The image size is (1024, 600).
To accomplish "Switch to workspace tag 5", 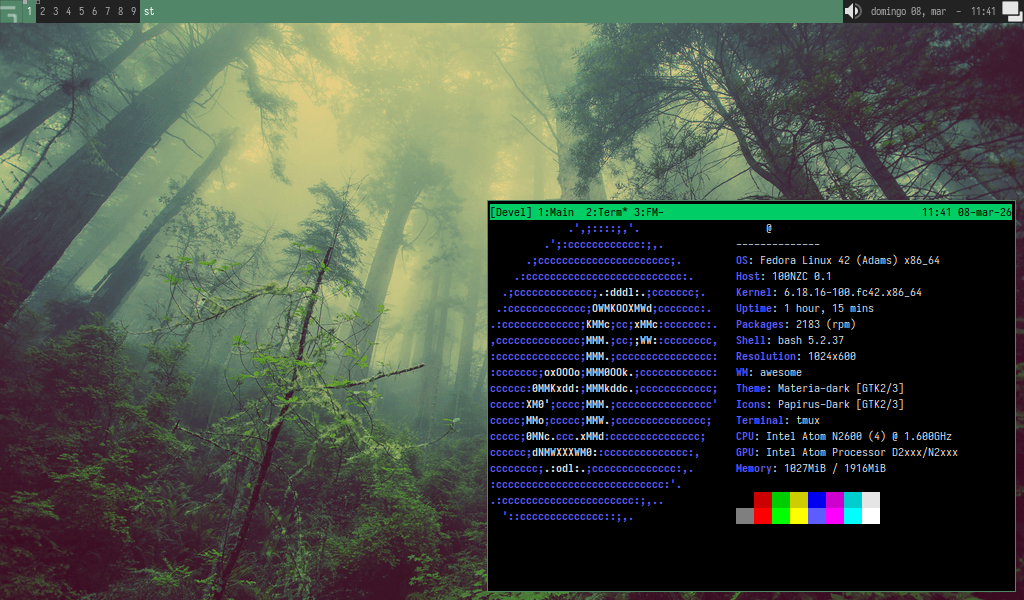I will pos(82,11).
